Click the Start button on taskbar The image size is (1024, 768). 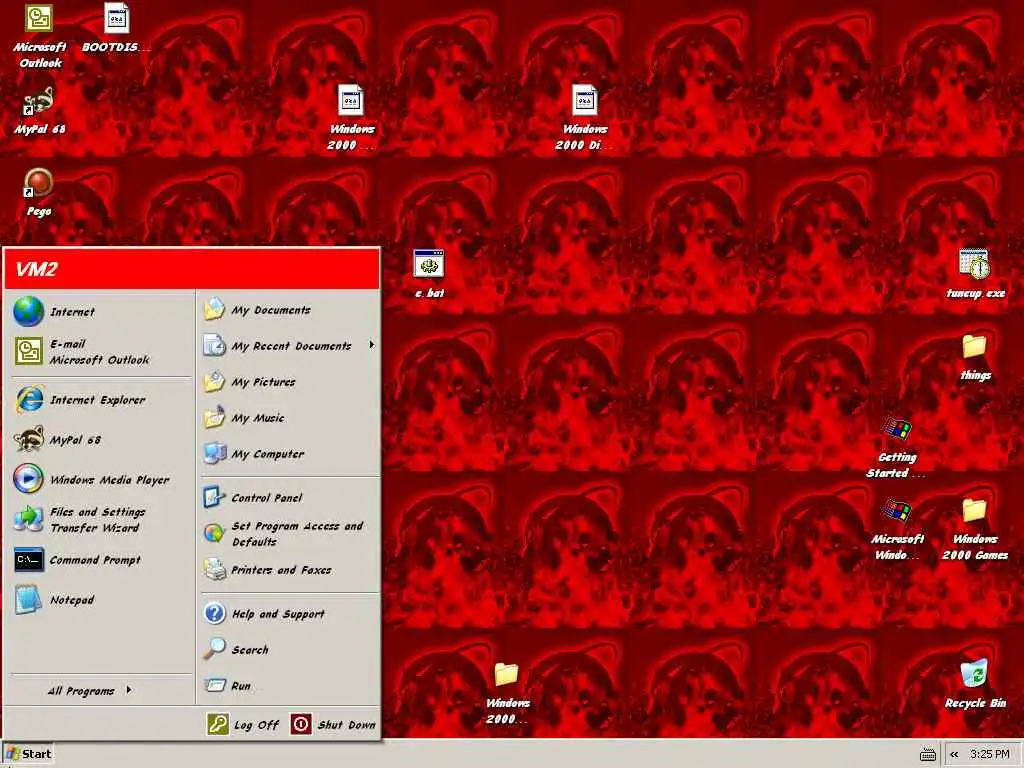pyautogui.click(x=27, y=754)
